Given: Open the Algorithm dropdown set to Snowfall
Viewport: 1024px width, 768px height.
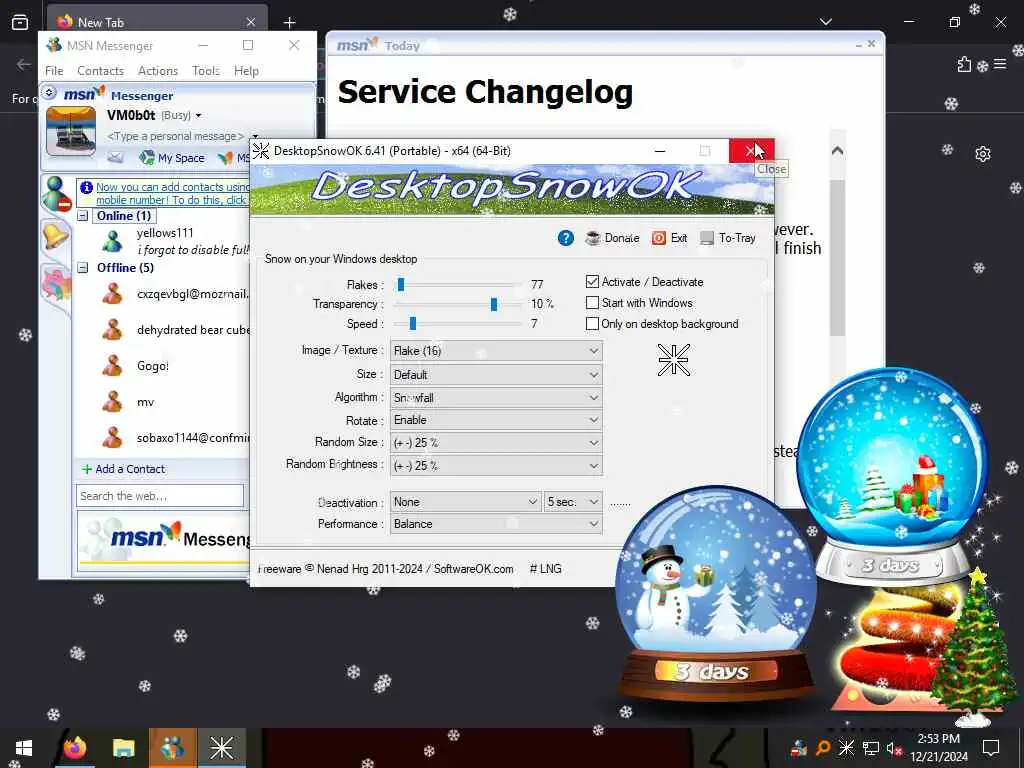Looking at the screenshot, I should (496, 397).
